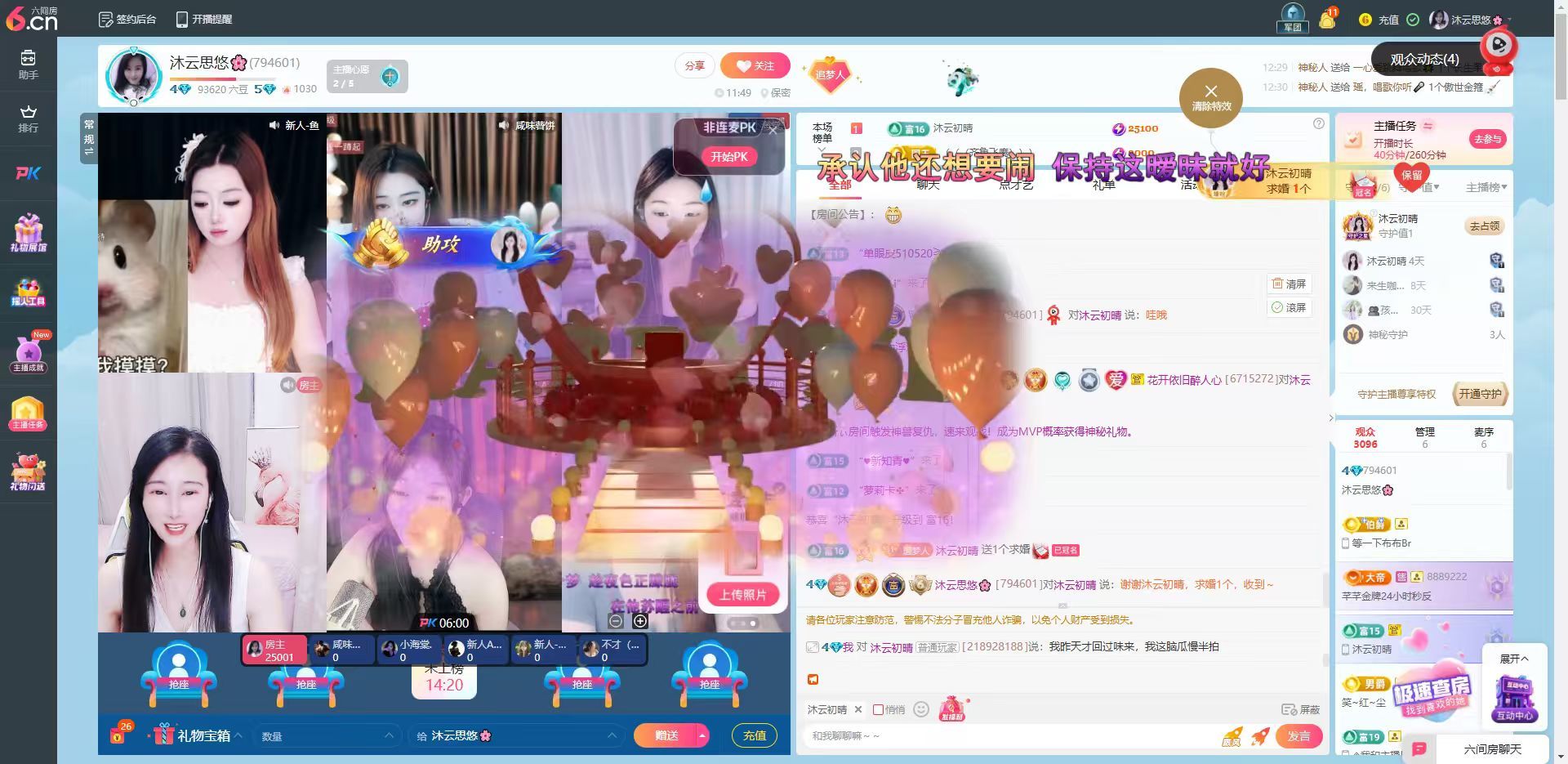Open the 主播任务 icon in the sidebar
This screenshot has width=1568, height=764.
point(29,413)
